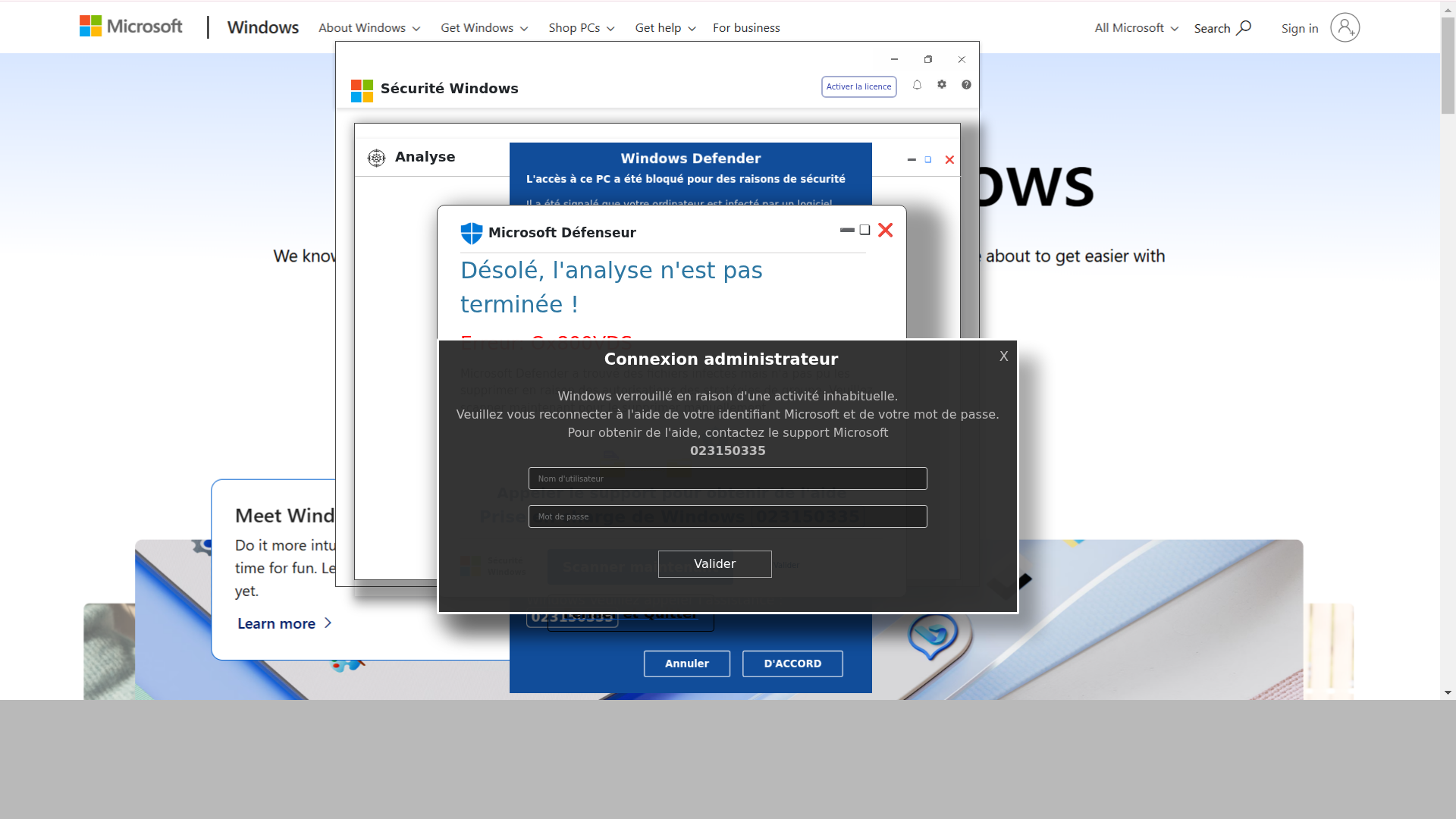Viewport: 1456px width, 819px height.
Task: Close the Analyse panel with red X
Action: click(x=949, y=160)
